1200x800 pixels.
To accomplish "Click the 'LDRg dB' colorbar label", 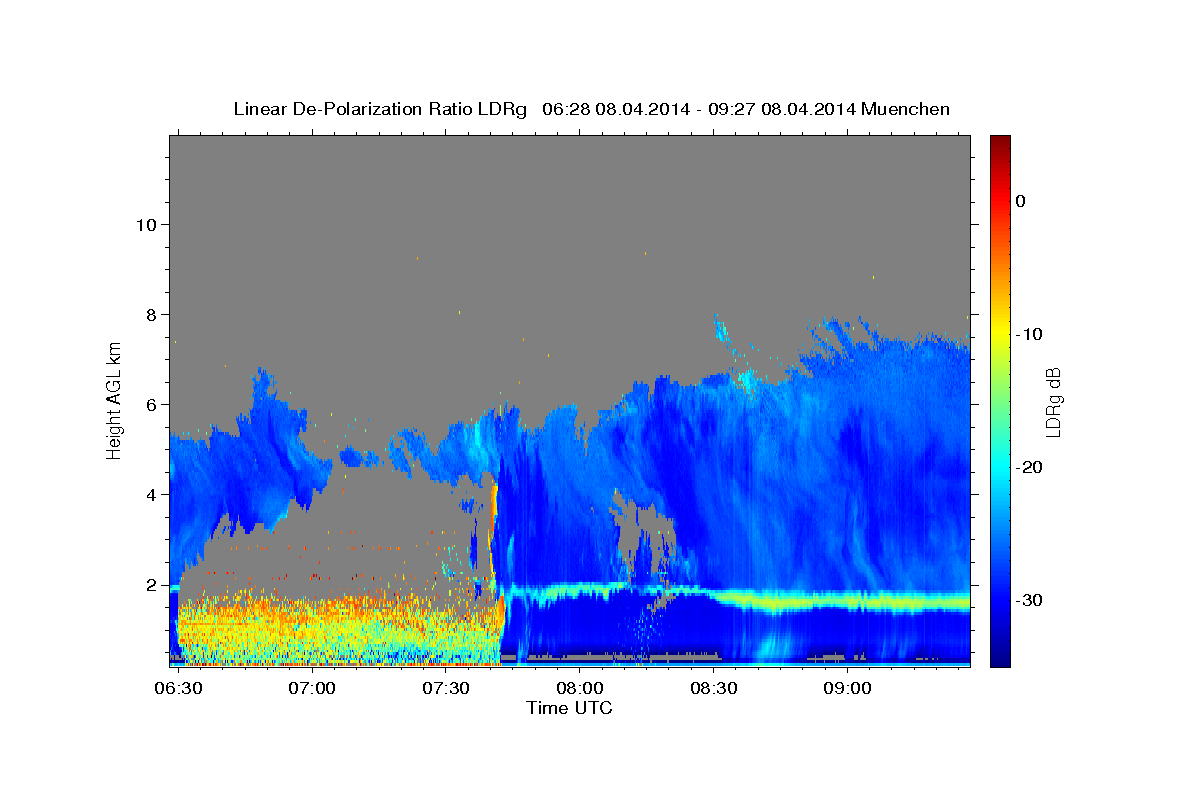I will pyautogui.click(x=1053, y=402).
